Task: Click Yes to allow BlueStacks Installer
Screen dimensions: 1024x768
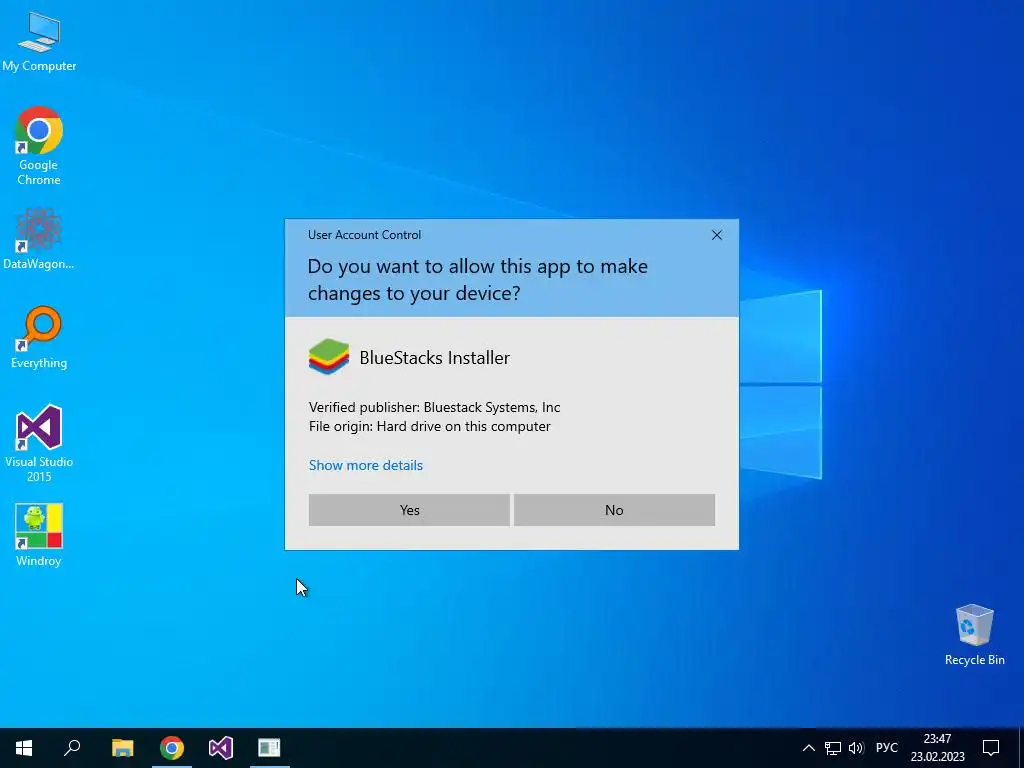Action: (x=409, y=510)
